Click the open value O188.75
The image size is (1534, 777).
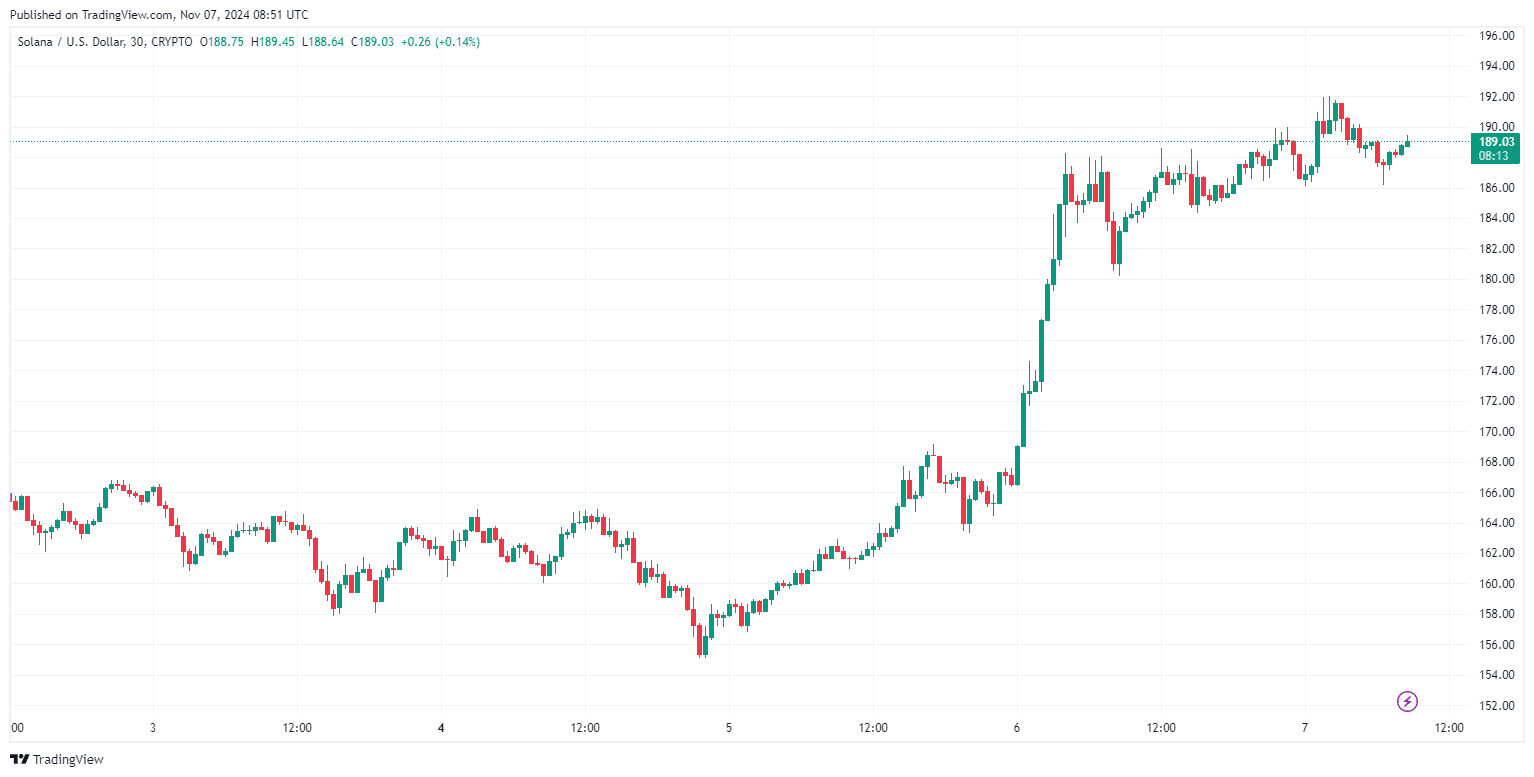[223, 42]
